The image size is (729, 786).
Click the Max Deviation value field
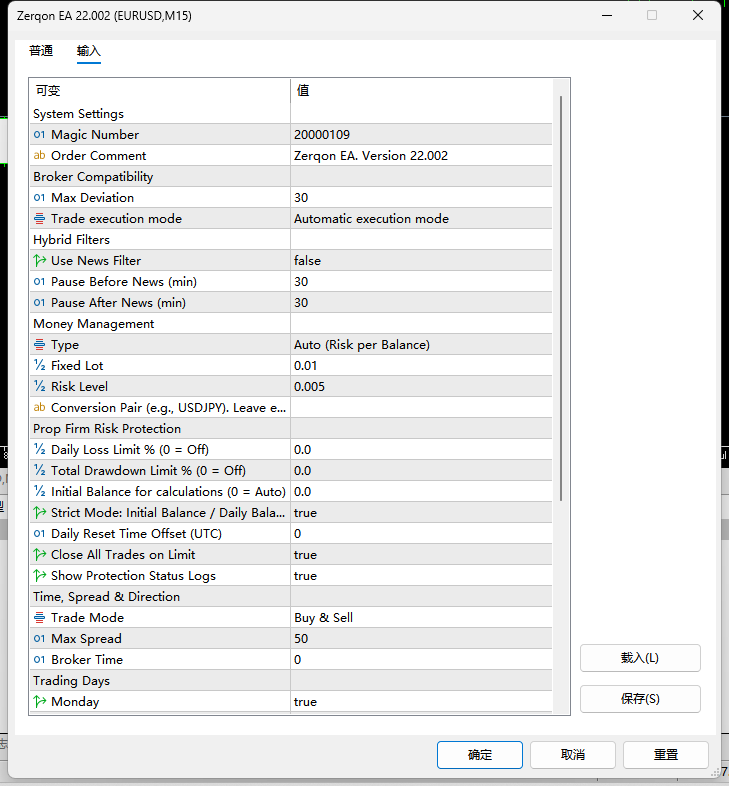(x=421, y=198)
